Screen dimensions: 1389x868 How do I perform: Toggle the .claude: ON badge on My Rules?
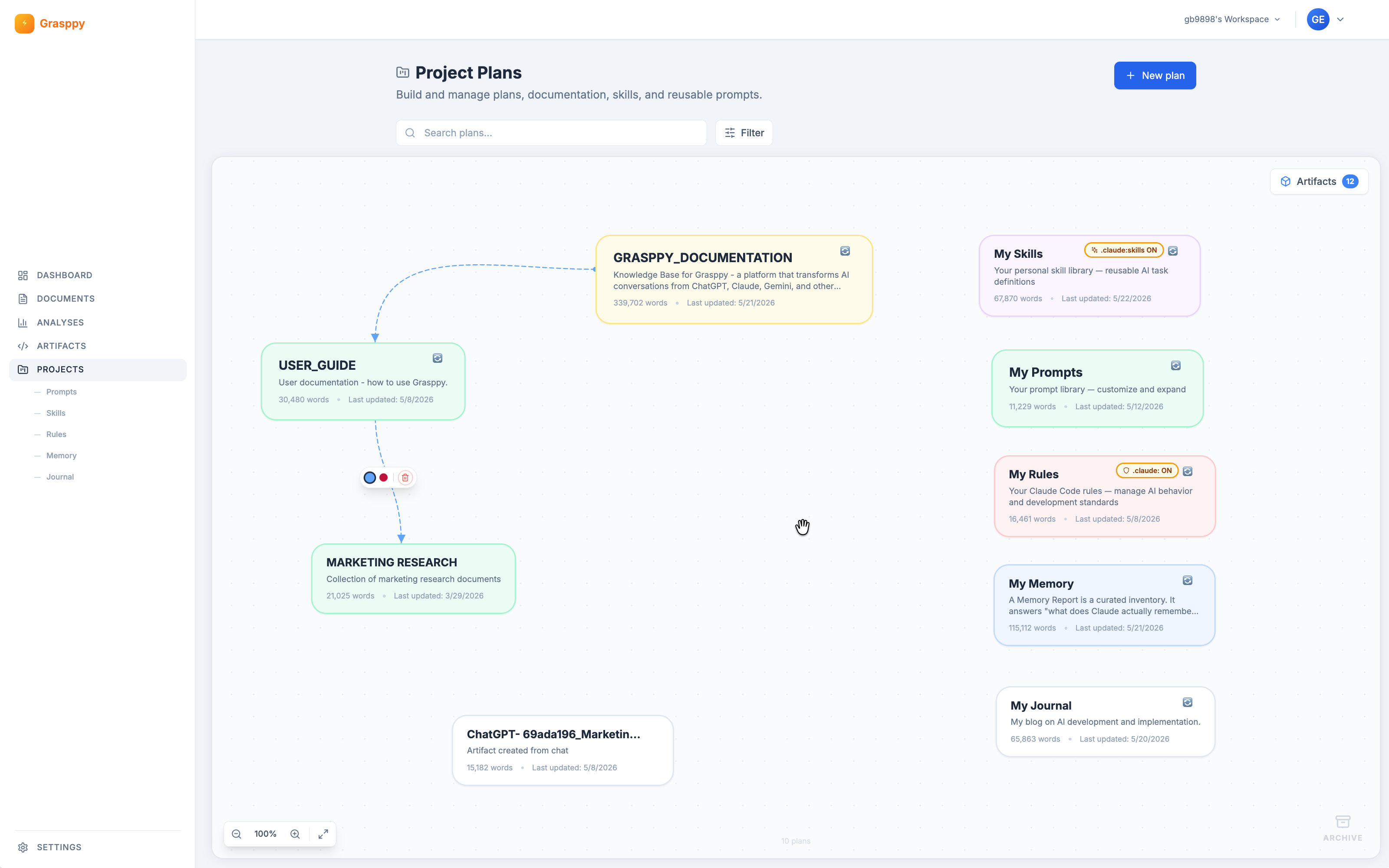pos(1147,471)
